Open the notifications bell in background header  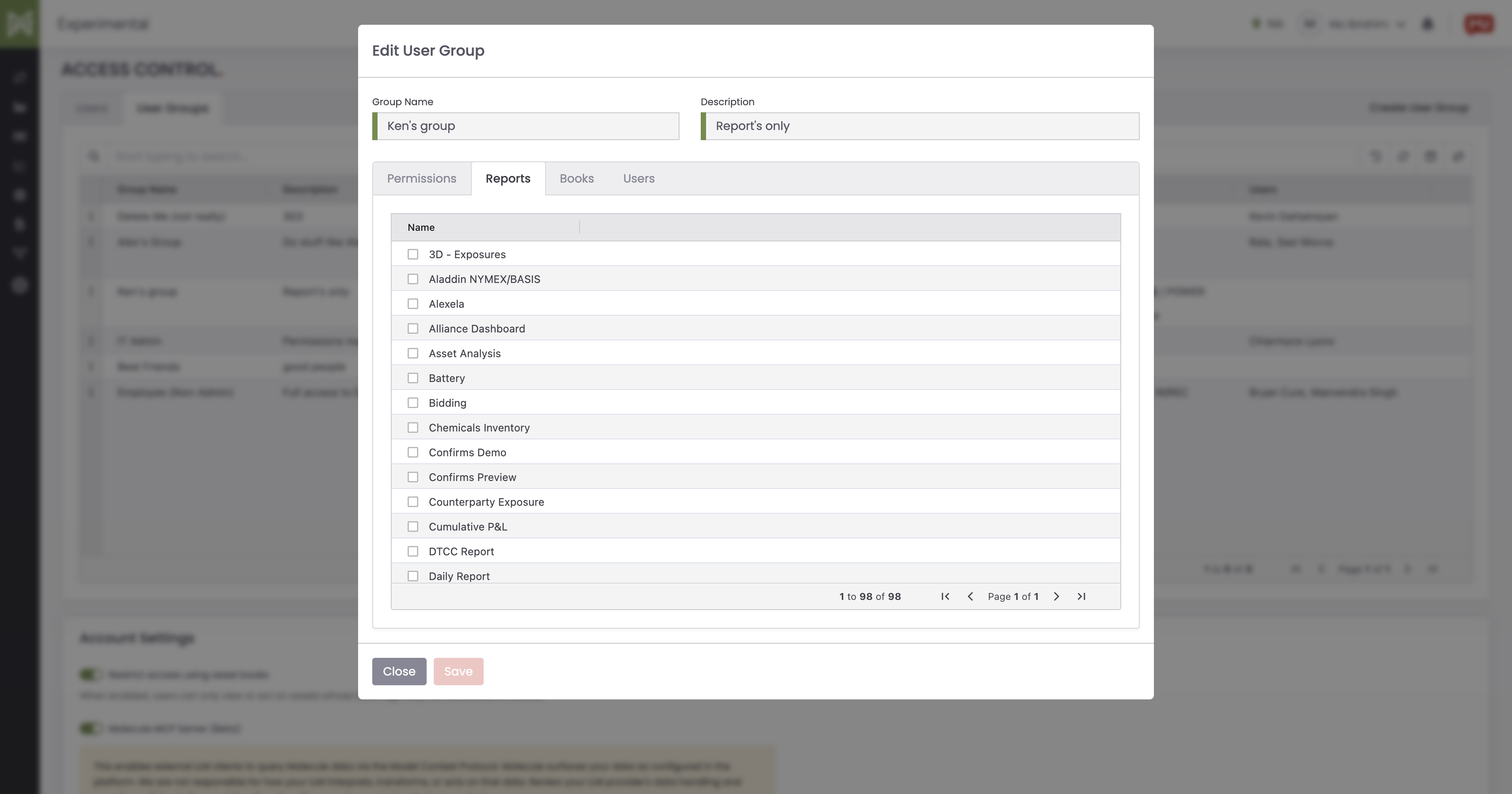point(1428,24)
